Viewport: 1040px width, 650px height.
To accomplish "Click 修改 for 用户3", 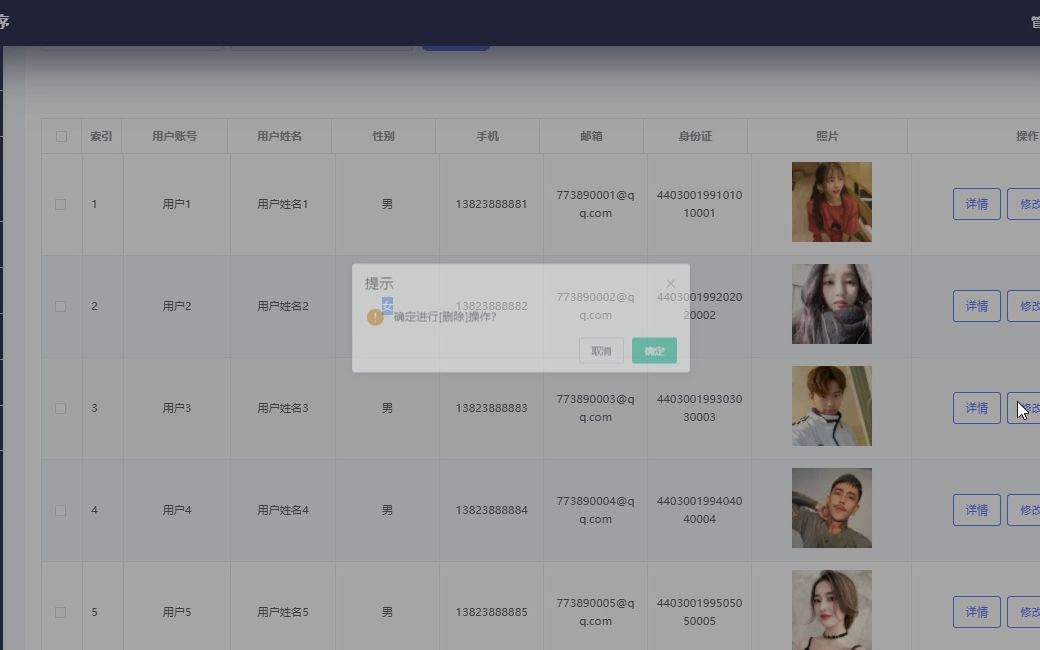I will click(x=1028, y=407).
